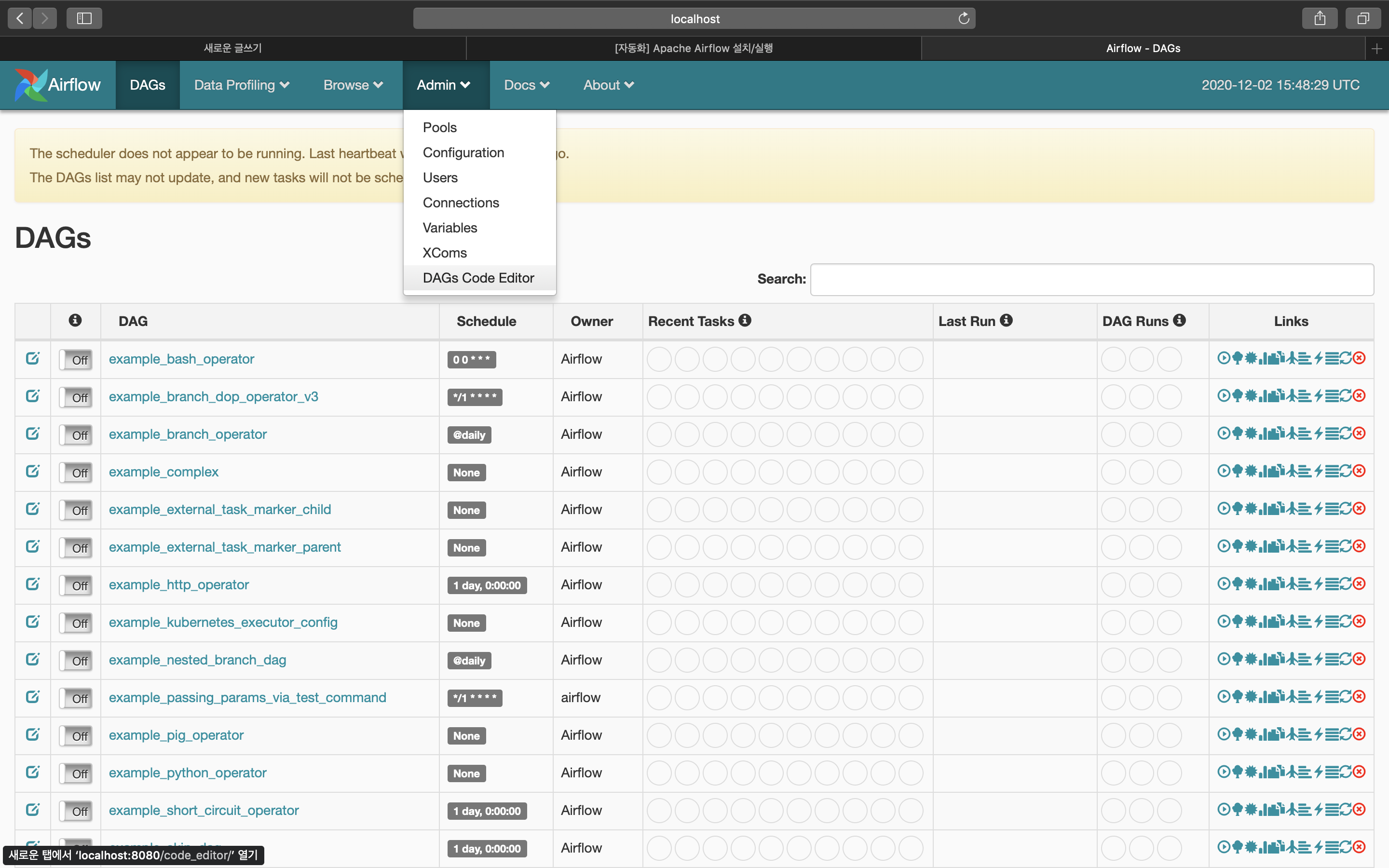Open Tree View for example_branch_operator

coord(1238,434)
